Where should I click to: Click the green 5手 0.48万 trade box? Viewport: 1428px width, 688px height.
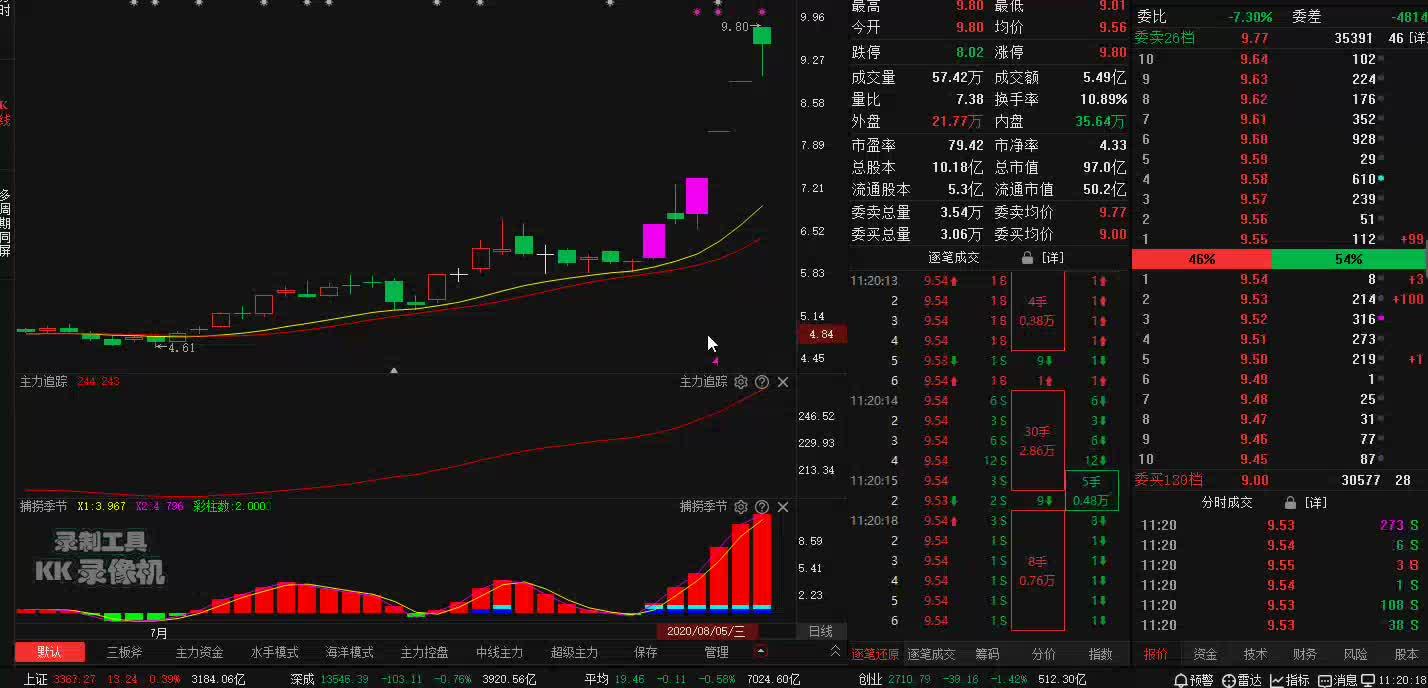point(1091,491)
